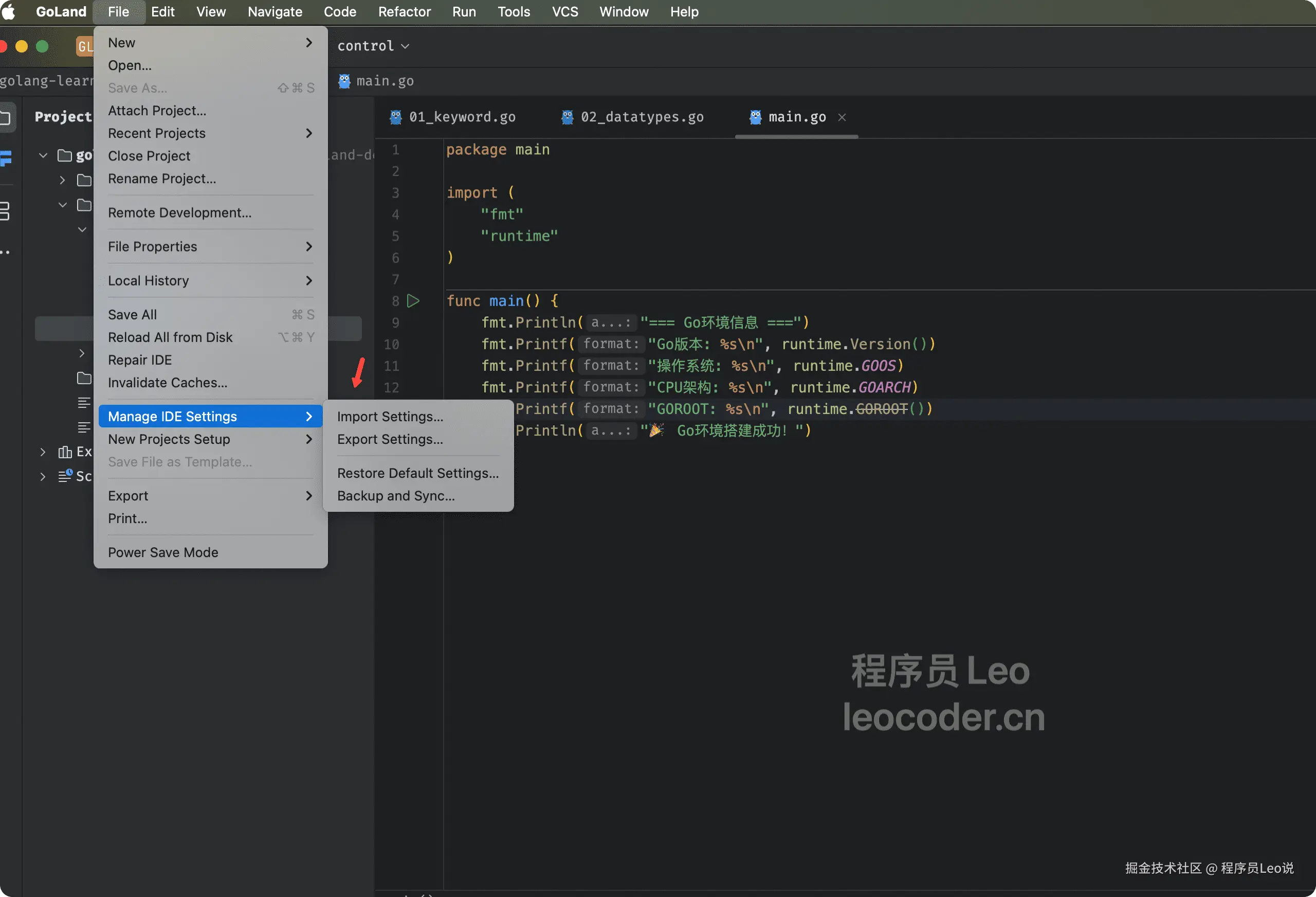Open the VCS menu
Image resolution: width=1316 pixels, height=897 pixels.
565,11
